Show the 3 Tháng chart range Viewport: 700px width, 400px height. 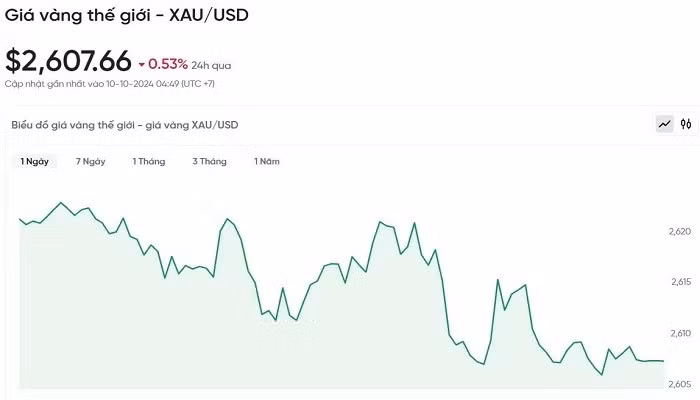(209, 161)
